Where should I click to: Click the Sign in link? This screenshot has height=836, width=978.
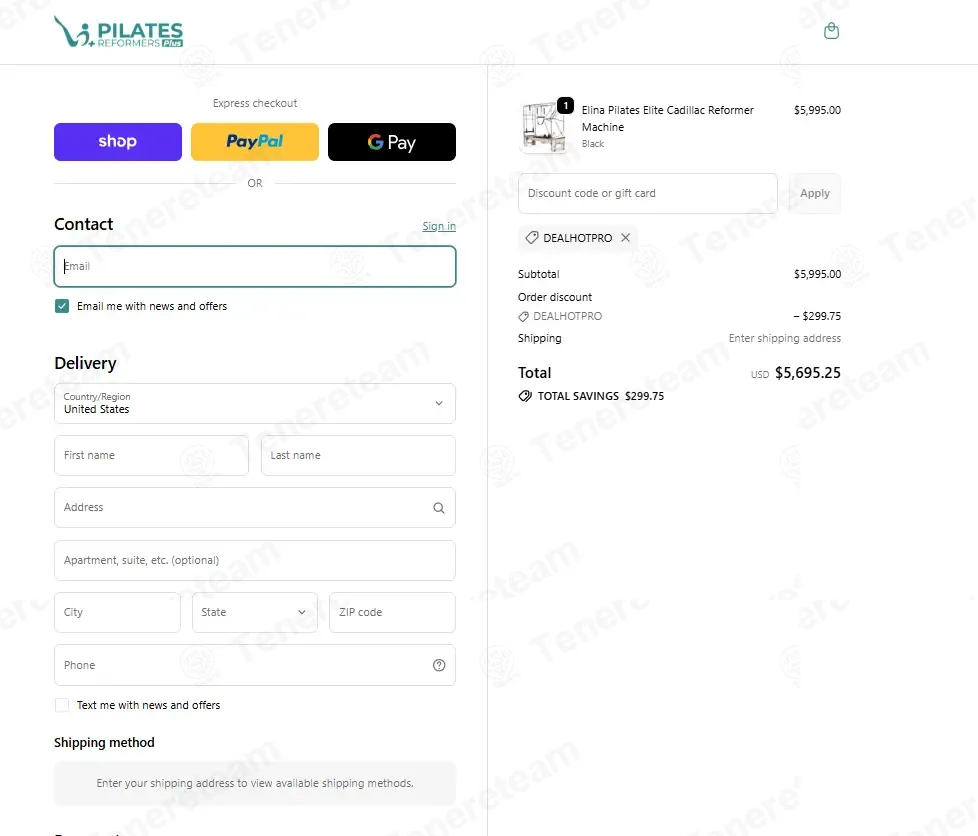click(x=439, y=226)
